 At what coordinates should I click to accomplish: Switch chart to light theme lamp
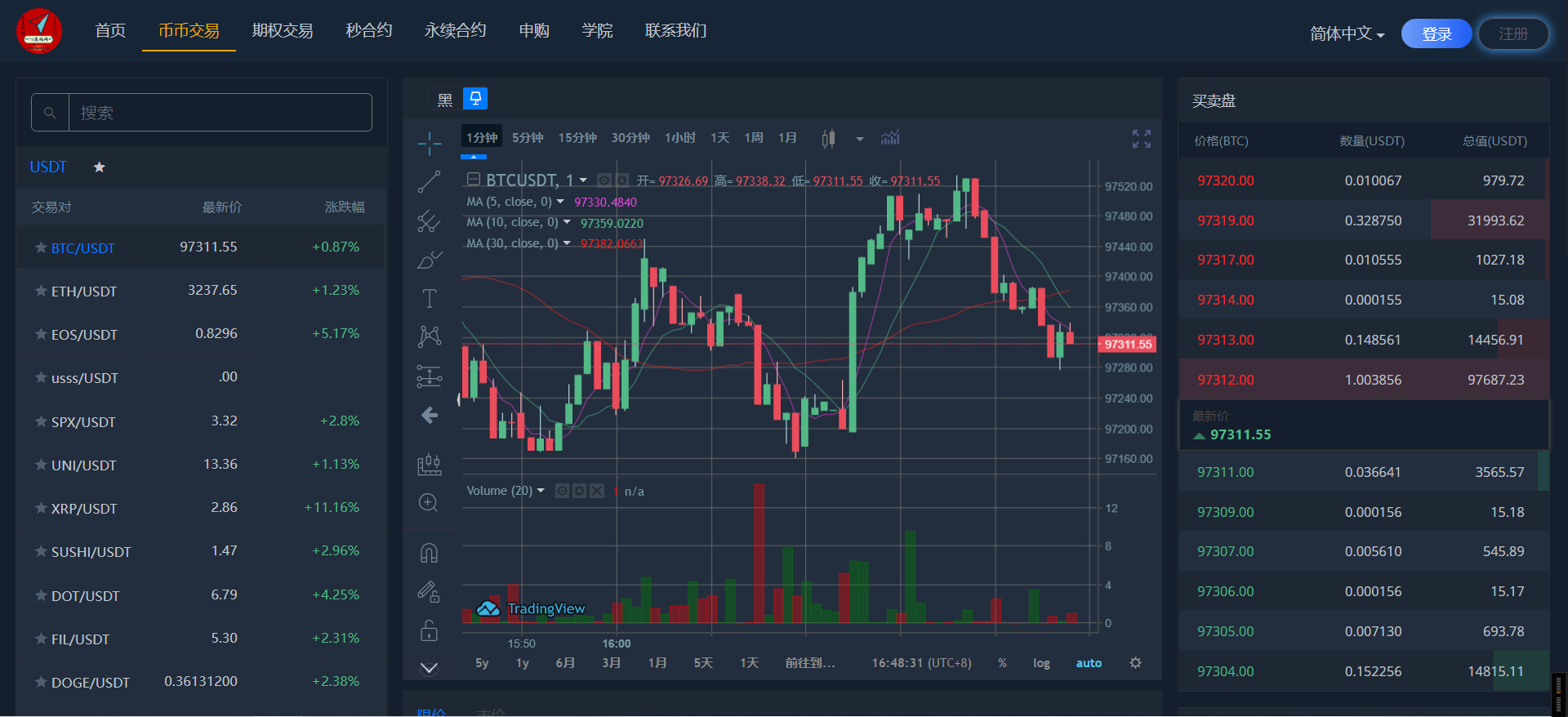point(475,99)
